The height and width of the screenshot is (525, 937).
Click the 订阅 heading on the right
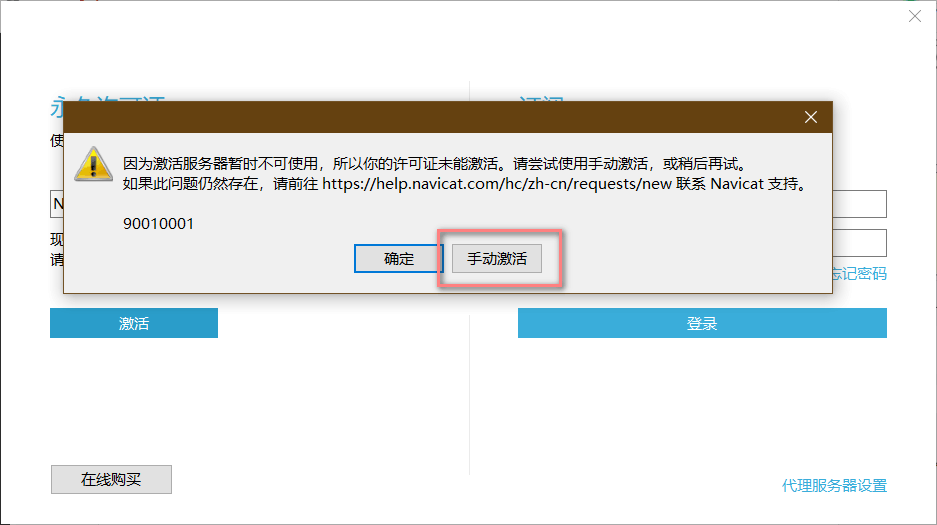pos(542,103)
